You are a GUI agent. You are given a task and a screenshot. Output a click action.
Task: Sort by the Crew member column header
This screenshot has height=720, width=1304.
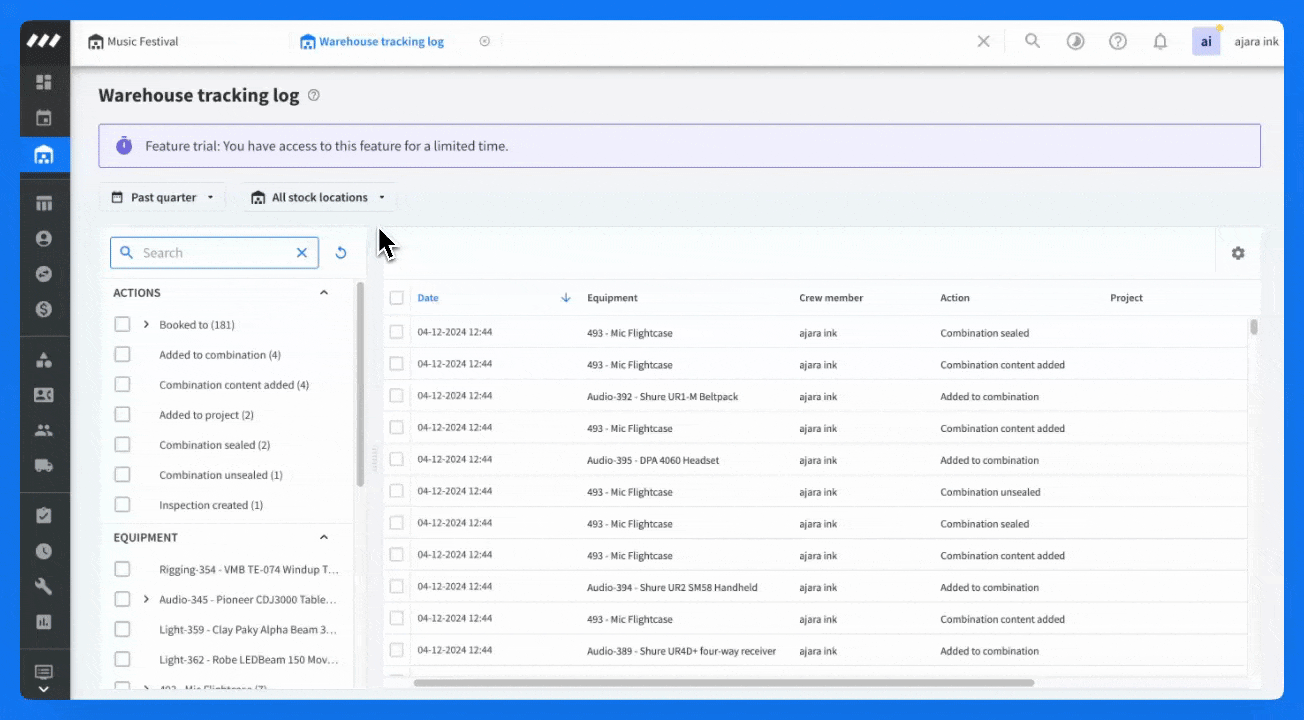831,298
